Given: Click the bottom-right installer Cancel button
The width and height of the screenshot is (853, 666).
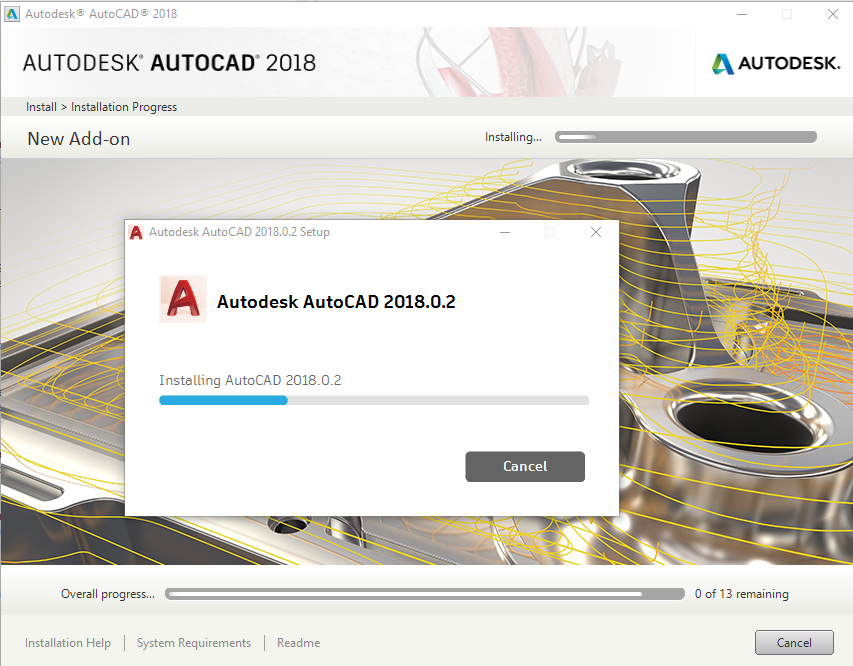Looking at the screenshot, I should click(794, 643).
